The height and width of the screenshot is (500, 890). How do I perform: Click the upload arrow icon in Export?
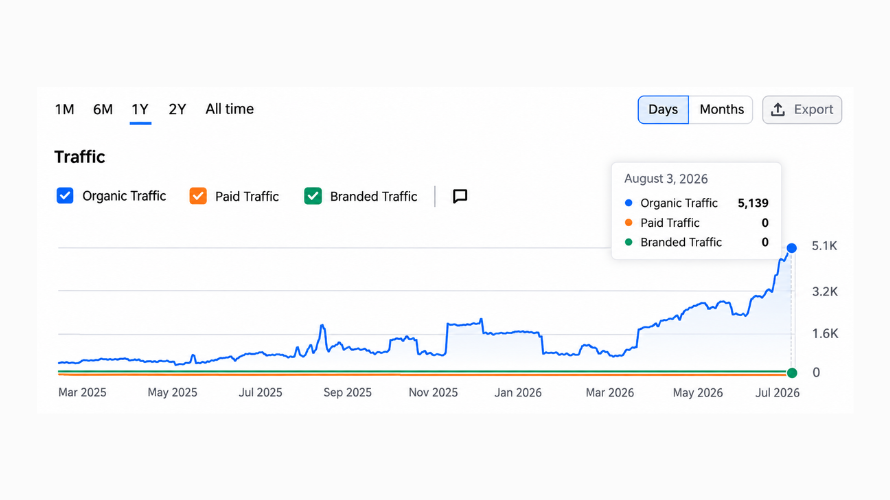(778, 110)
